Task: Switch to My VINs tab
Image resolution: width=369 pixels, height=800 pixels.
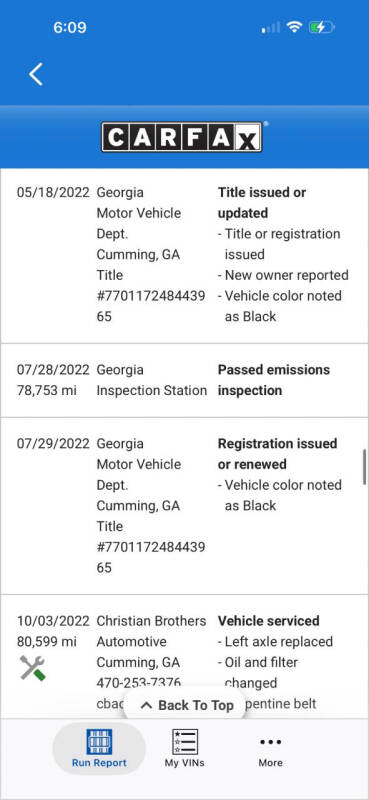Action: (x=184, y=748)
